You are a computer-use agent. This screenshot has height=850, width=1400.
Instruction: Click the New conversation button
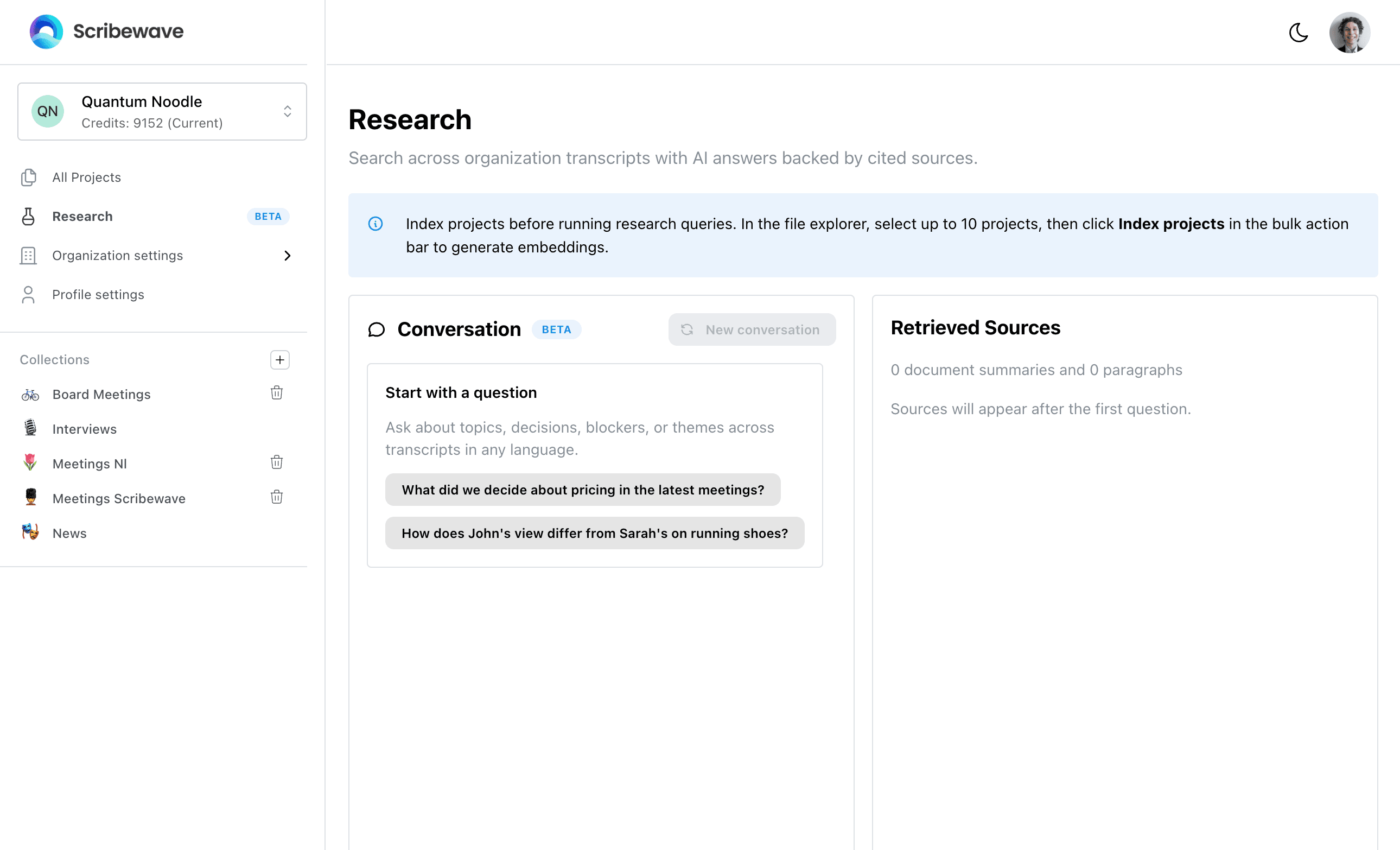pyautogui.click(x=751, y=329)
